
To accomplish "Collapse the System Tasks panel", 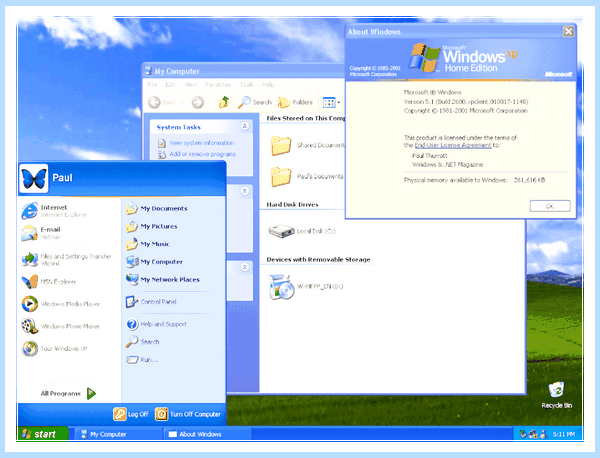I will point(245,126).
